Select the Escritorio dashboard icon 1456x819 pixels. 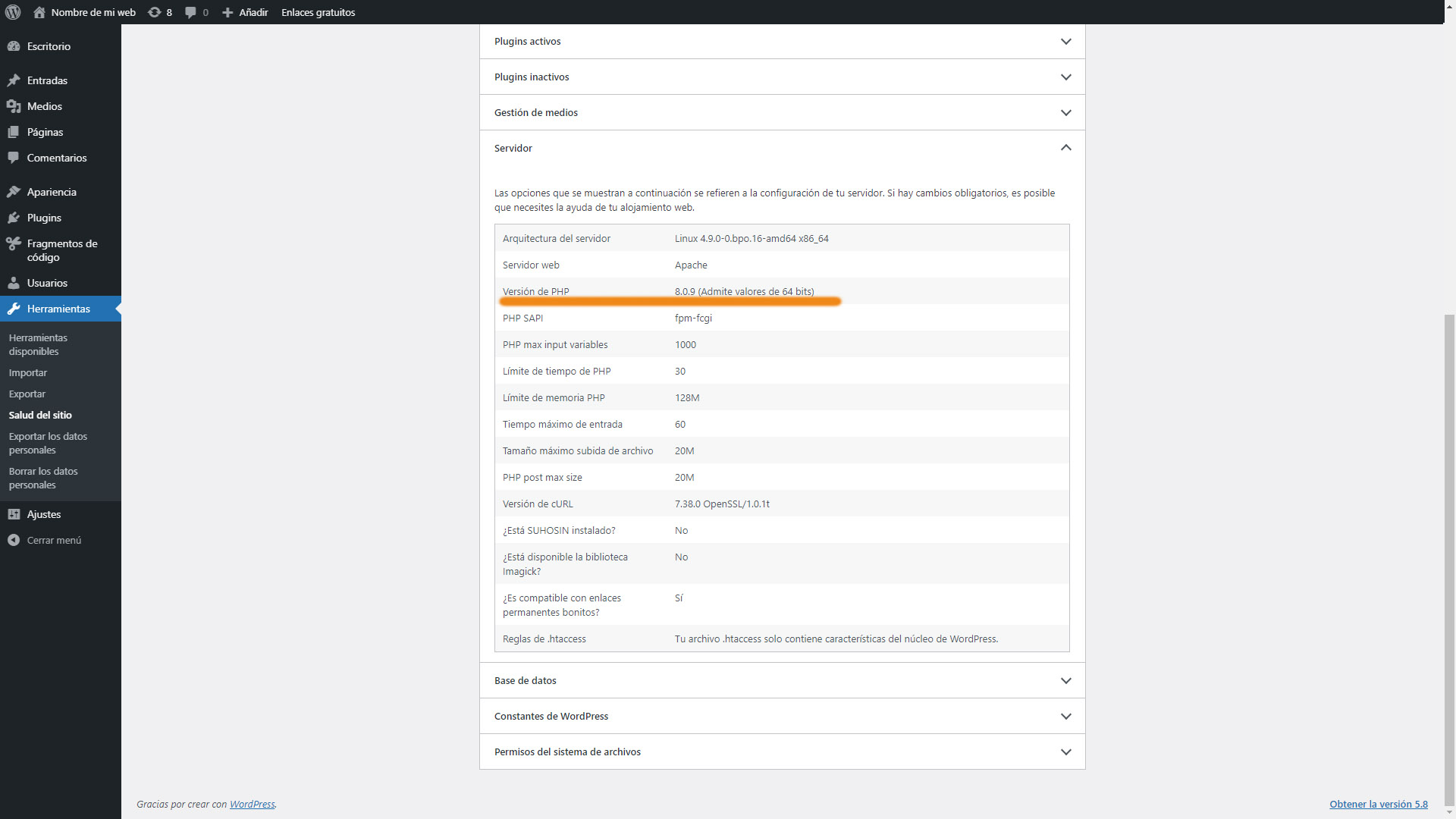14,46
